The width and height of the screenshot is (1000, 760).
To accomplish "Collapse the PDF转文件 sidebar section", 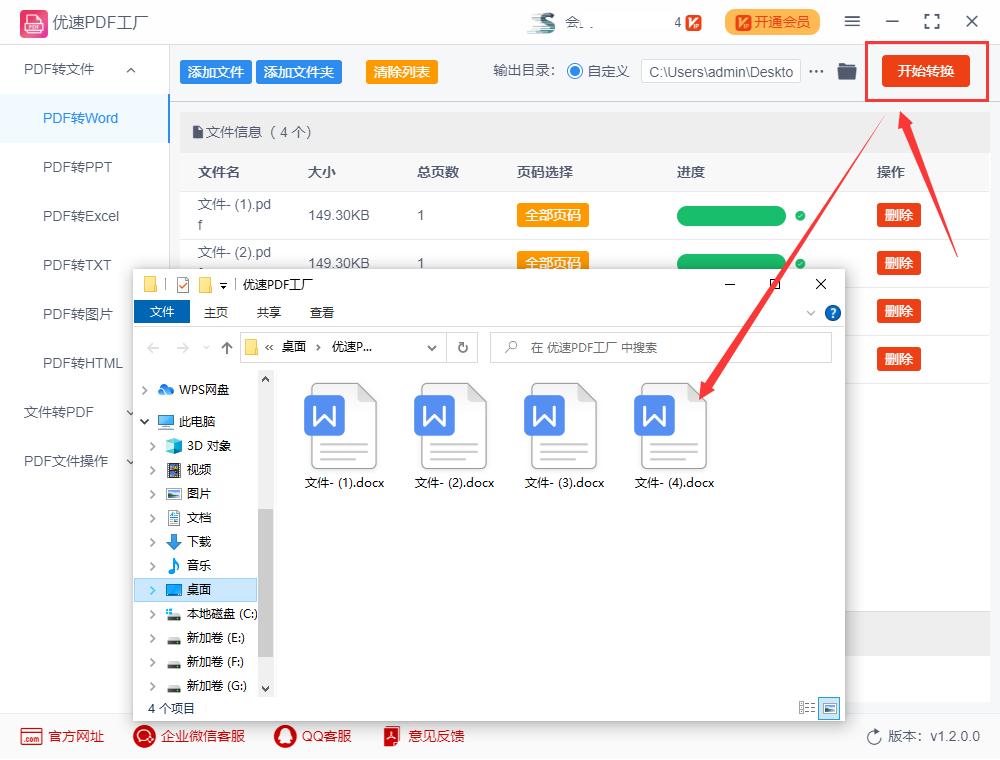I will 128,70.
